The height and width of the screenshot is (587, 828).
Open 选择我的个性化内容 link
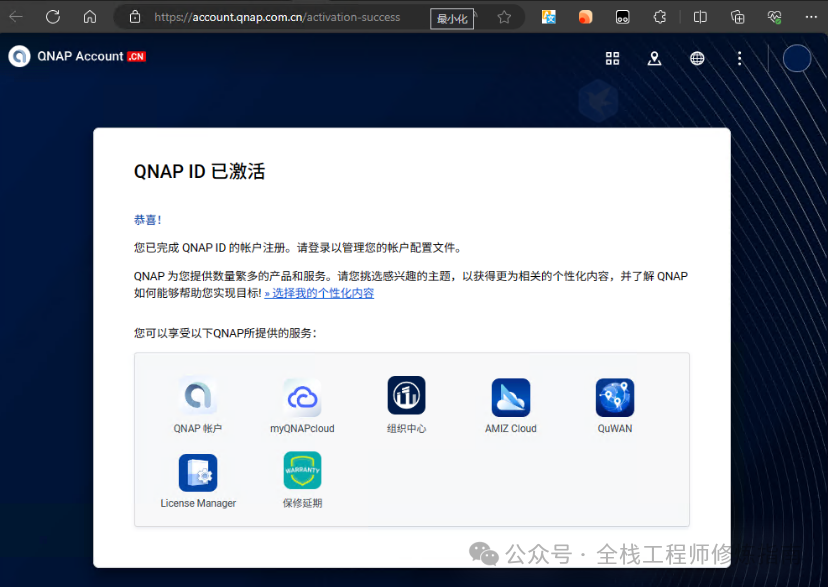pos(319,293)
